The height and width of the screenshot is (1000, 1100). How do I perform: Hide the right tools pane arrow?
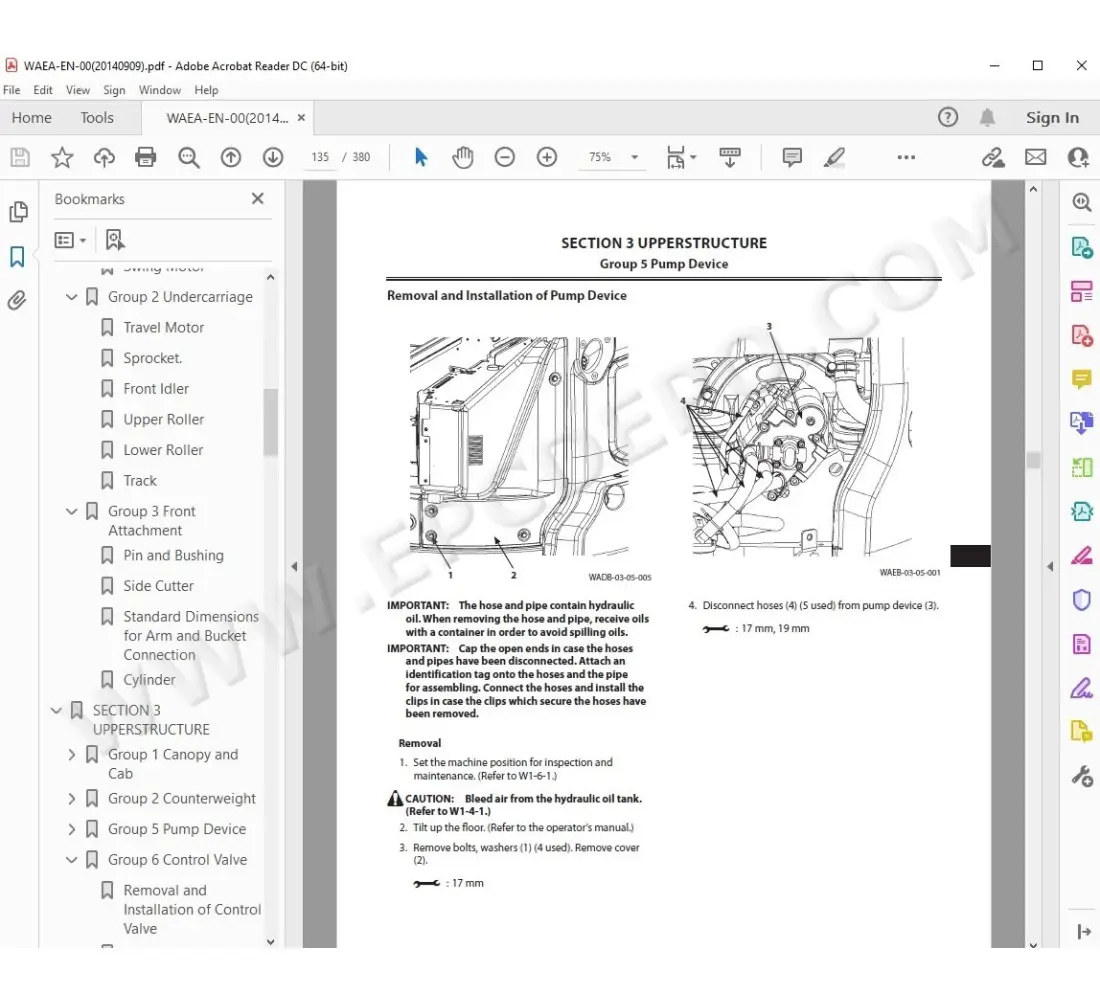(x=1050, y=567)
